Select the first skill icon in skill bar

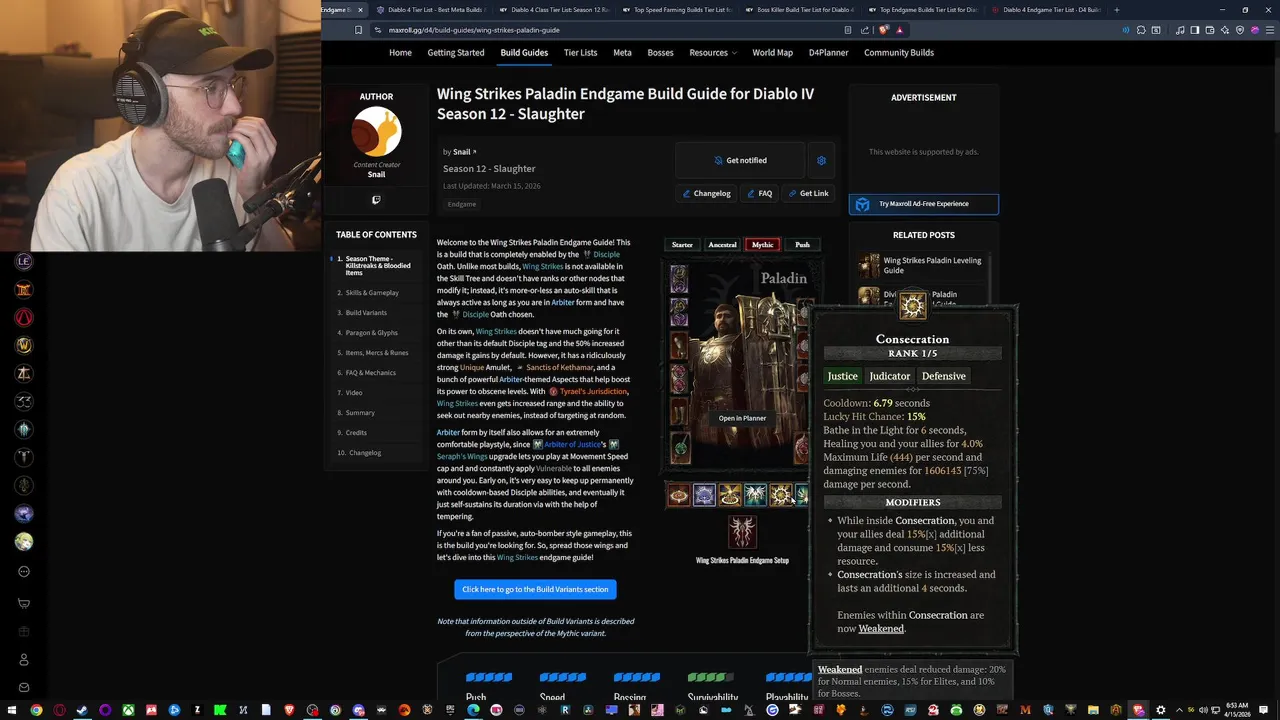point(679,495)
